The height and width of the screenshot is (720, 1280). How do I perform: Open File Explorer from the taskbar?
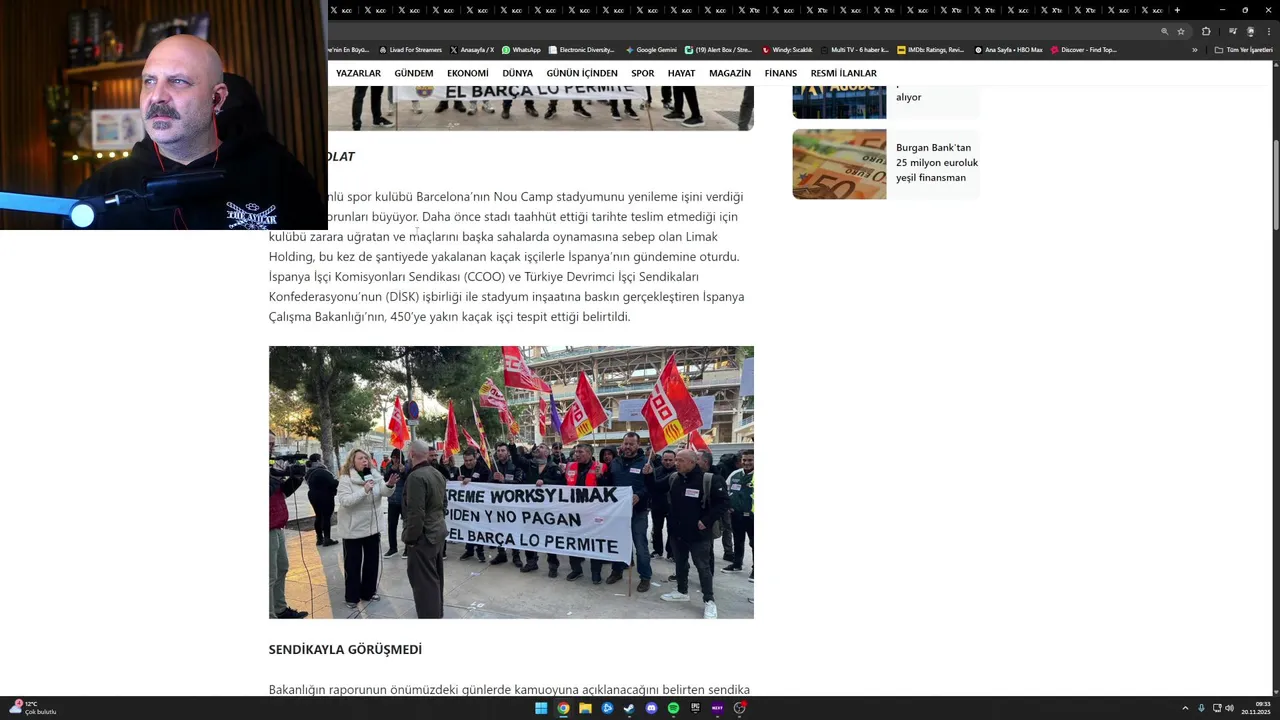pyautogui.click(x=585, y=708)
